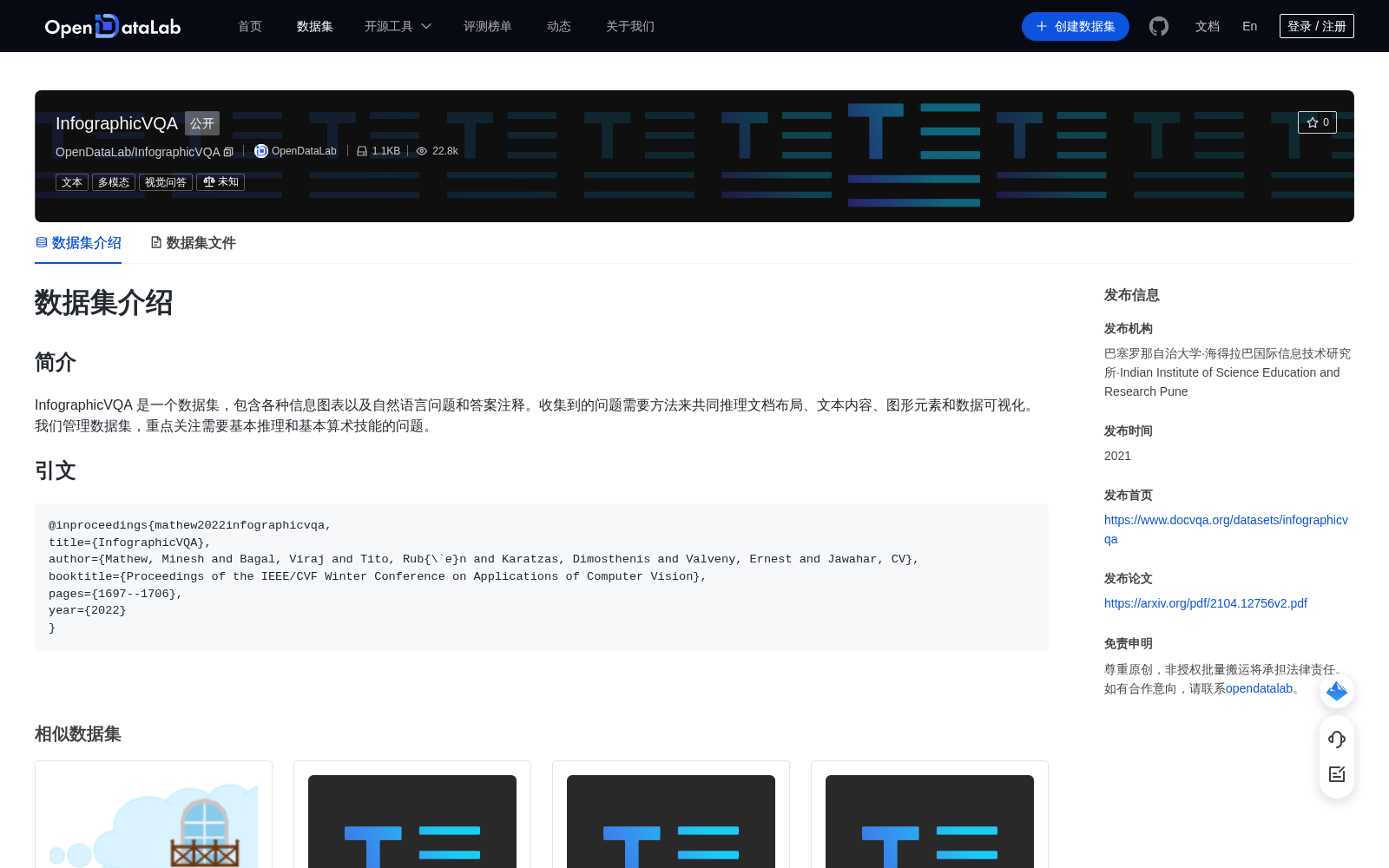Switch to the 数据集文件 tab

pos(193,243)
